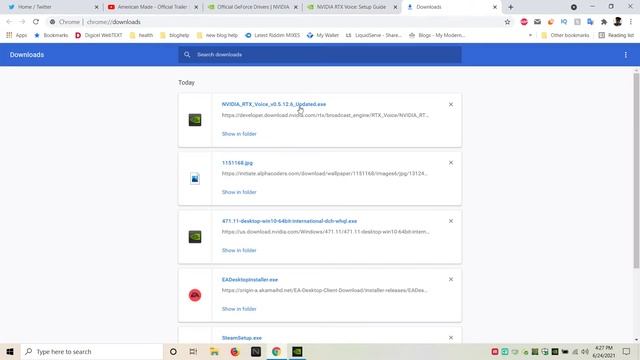Image resolution: width=640 pixels, height=360 pixels.
Task: Open the IQ extension icon
Action: (x=564, y=22)
